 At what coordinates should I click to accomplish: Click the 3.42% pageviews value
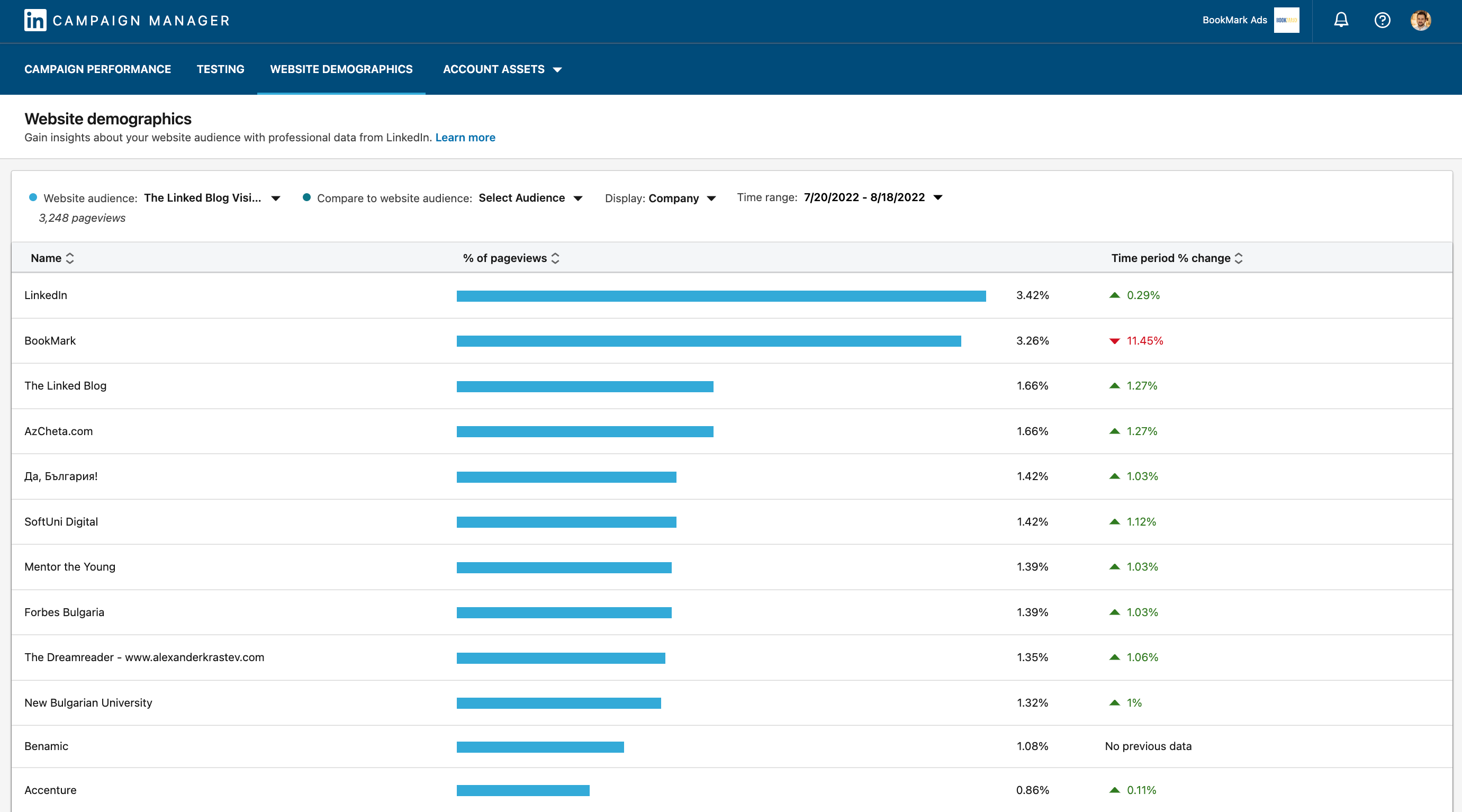tap(1032, 295)
